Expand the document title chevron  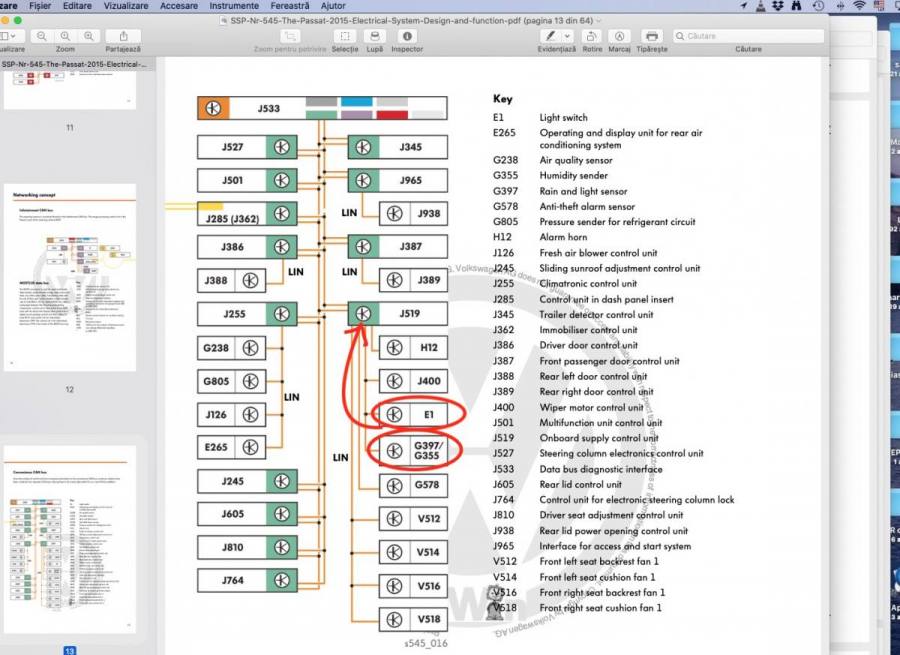598,20
